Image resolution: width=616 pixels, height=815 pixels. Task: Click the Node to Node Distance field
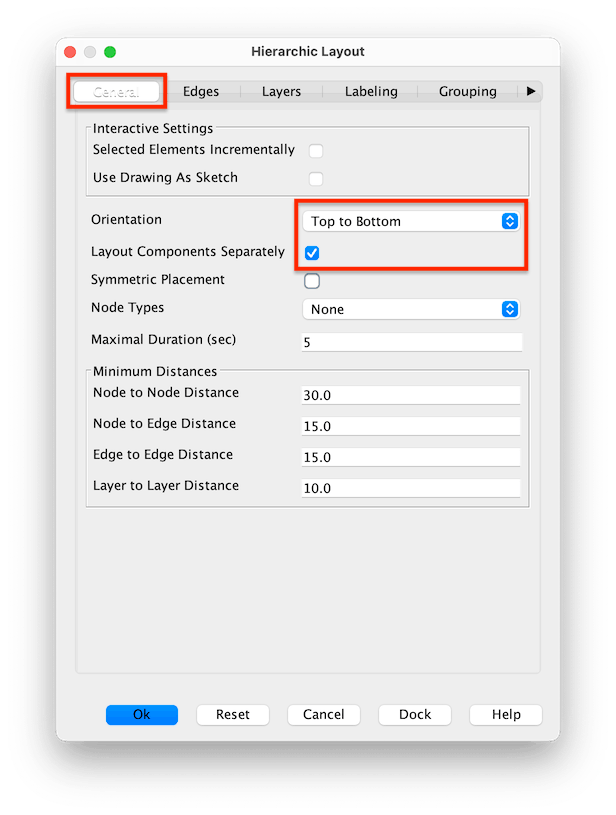[411, 395]
